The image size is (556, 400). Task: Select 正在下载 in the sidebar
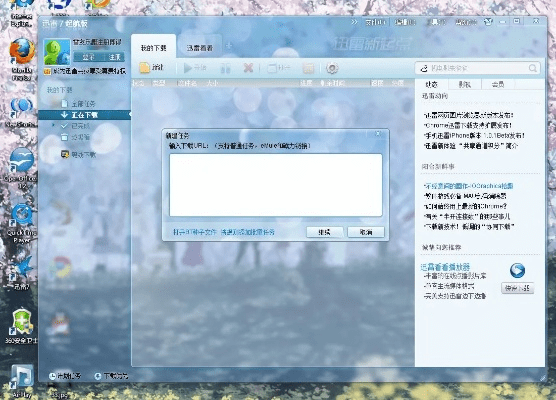(x=84, y=115)
